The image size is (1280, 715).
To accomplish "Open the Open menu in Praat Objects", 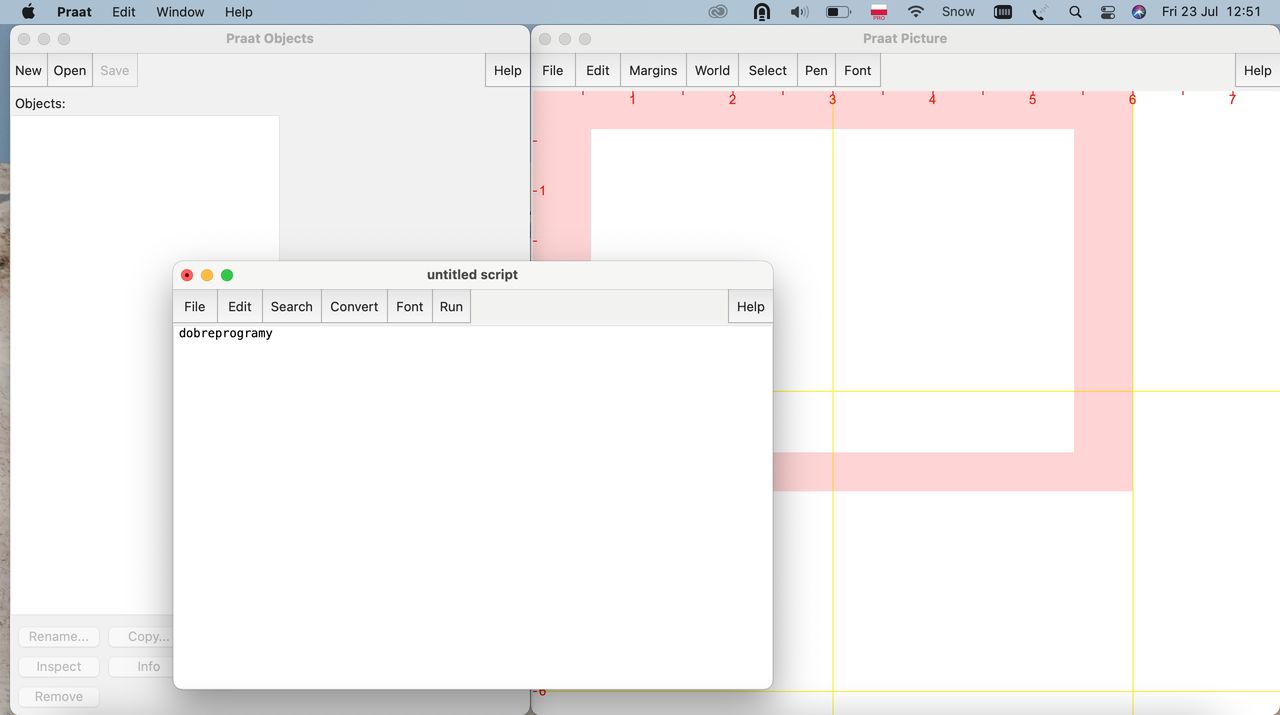I will click(x=70, y=70).
